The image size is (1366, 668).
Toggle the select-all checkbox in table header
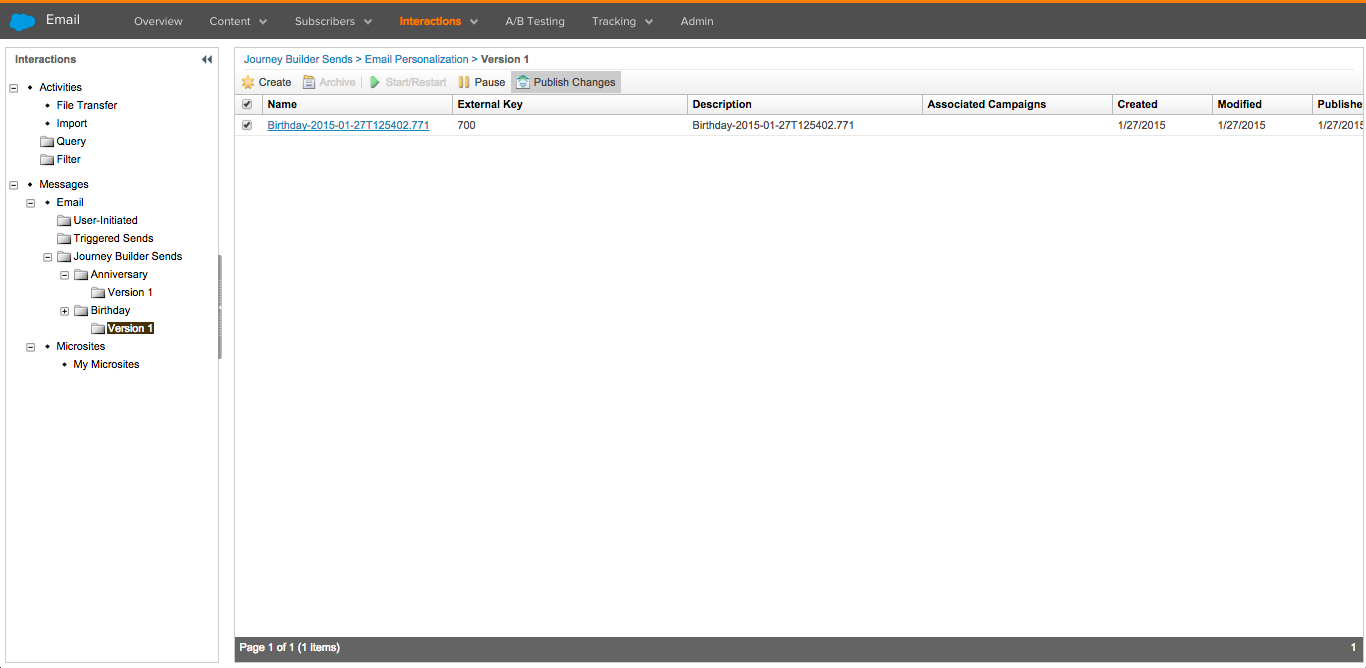[x=247, y=104]
